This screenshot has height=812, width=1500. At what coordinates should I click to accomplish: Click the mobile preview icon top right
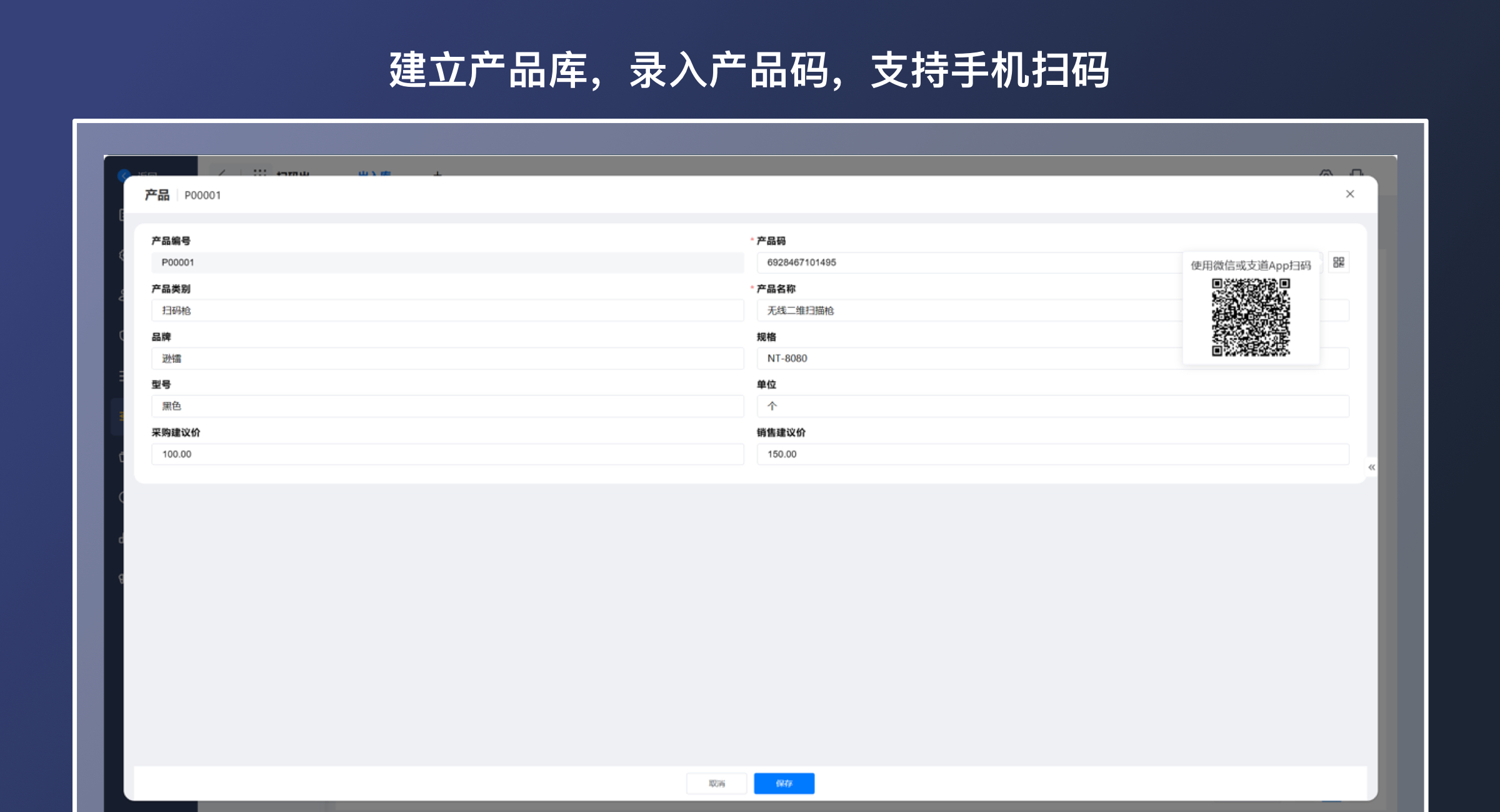[1356, 174]
